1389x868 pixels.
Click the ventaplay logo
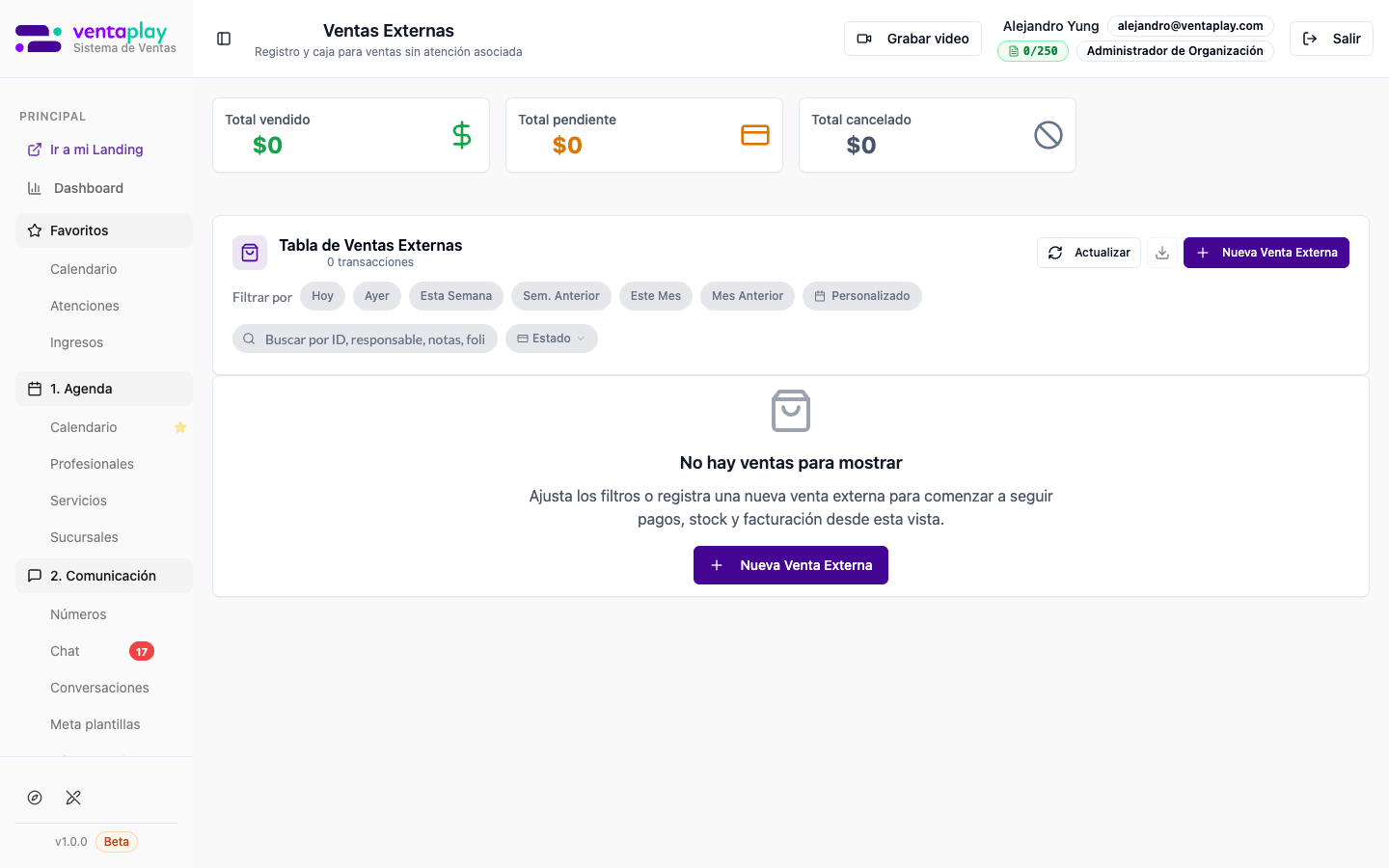click(x=96, y=39)
